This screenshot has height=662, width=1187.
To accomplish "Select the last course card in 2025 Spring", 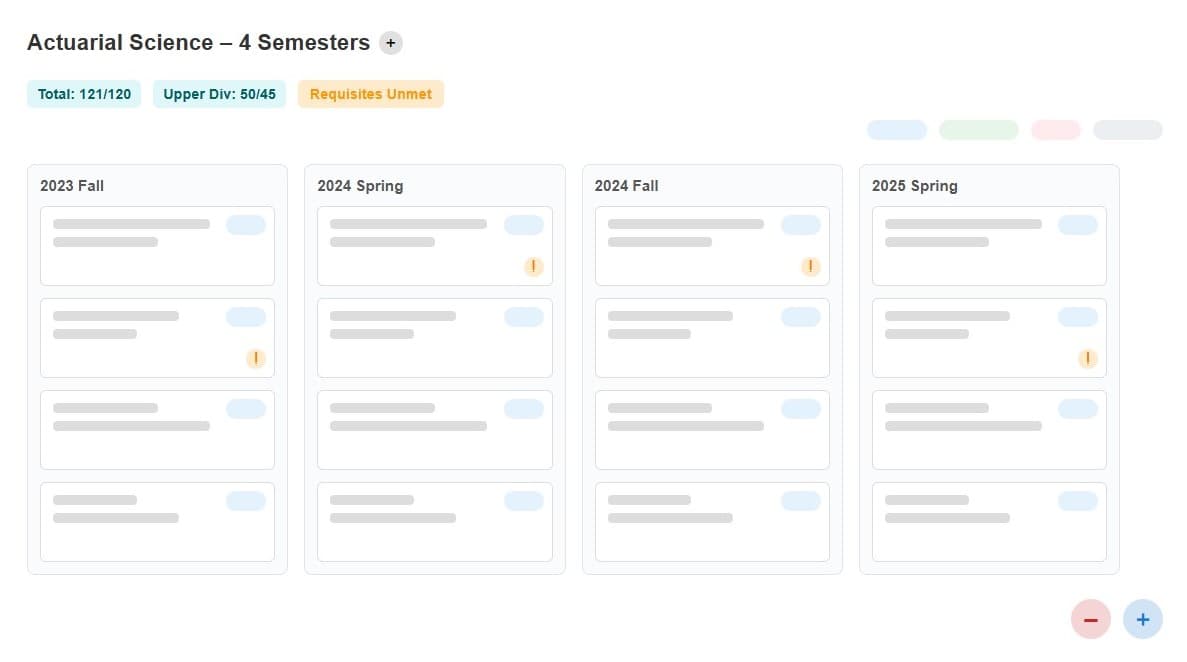I will pyautogui.click(x=988, y=521).
